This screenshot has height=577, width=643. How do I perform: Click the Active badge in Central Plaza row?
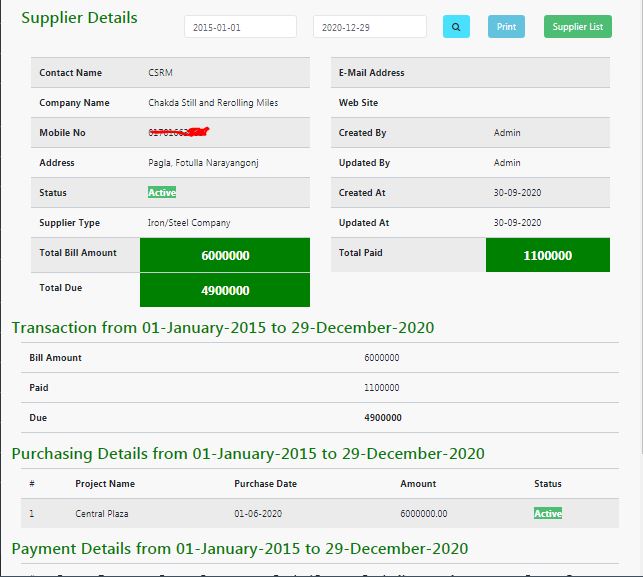pyautogui.click(x=548, y=513)
